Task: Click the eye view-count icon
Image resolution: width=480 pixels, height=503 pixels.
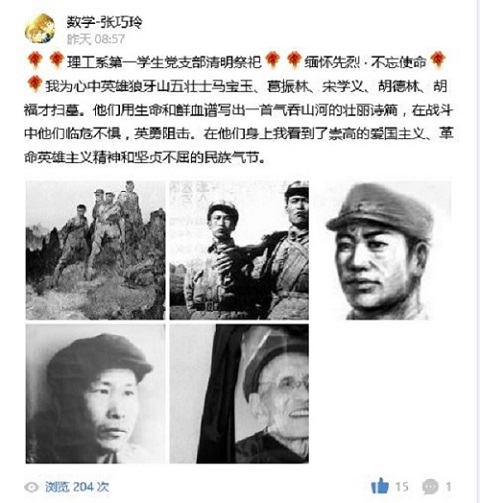Action: [32, 487]
